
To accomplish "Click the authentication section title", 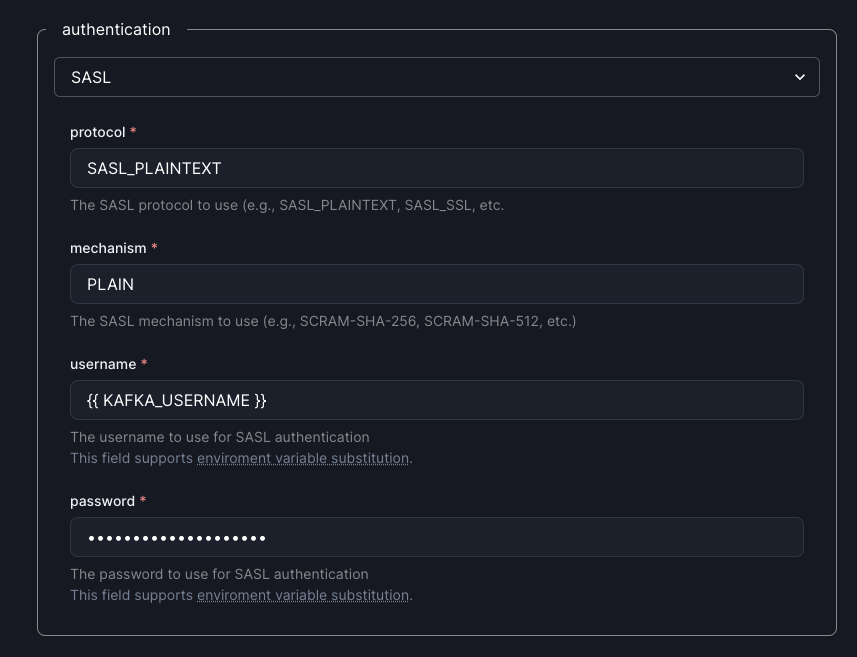I will point(116,30).
